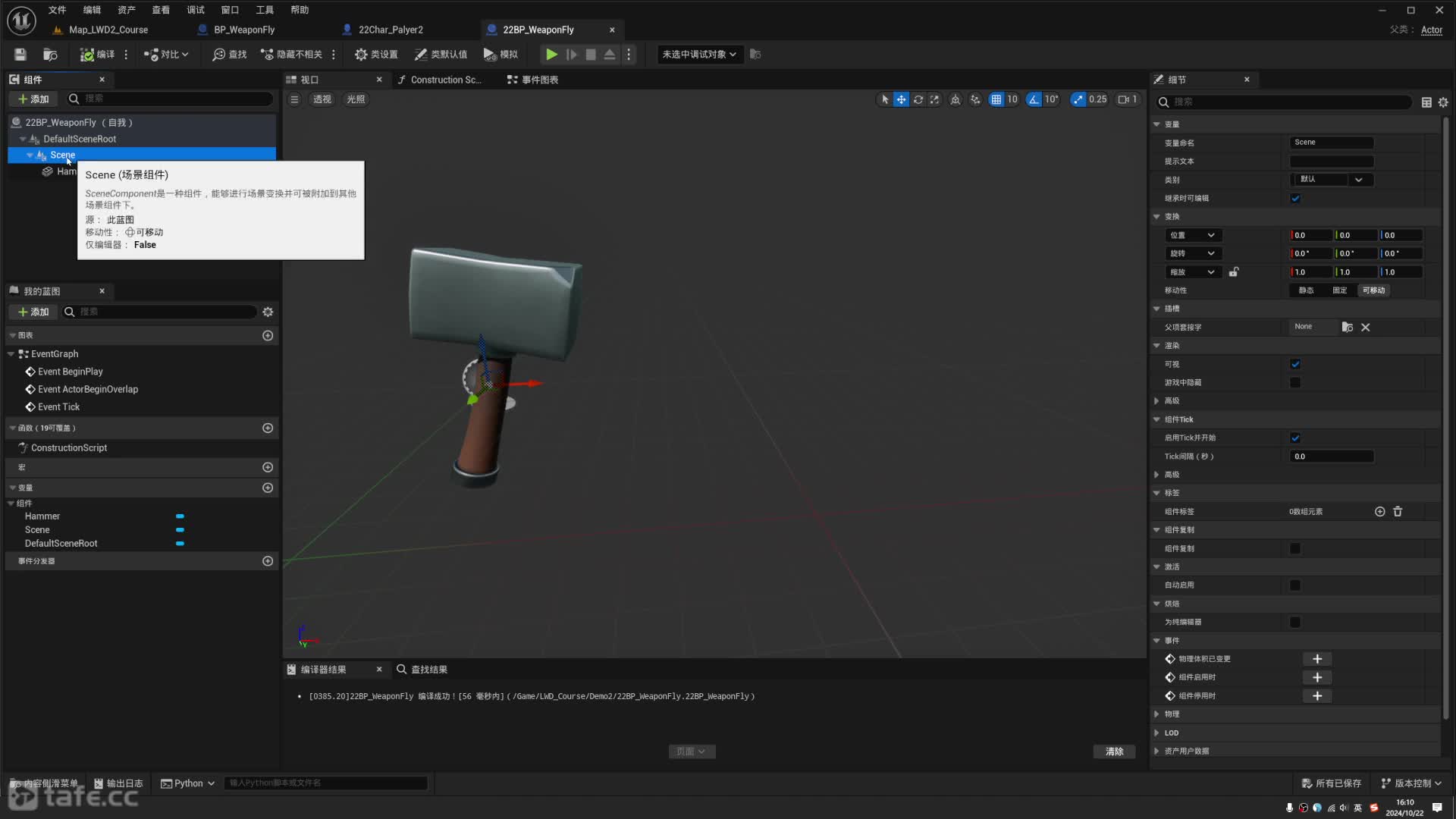
Task: Click the eject button in the toolbar
Action: click(x=610, y=55)
